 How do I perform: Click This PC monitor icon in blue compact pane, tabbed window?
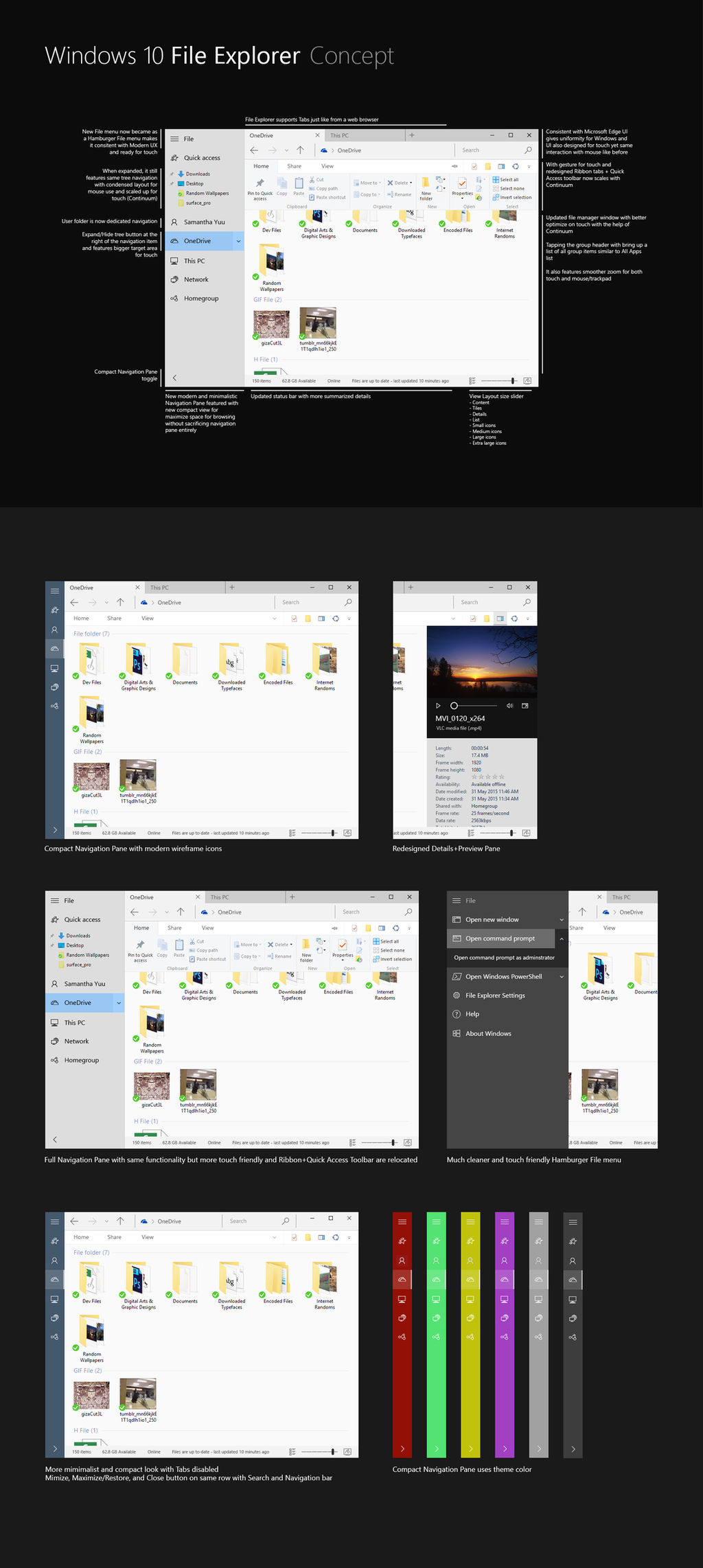[x=55, y=668]
